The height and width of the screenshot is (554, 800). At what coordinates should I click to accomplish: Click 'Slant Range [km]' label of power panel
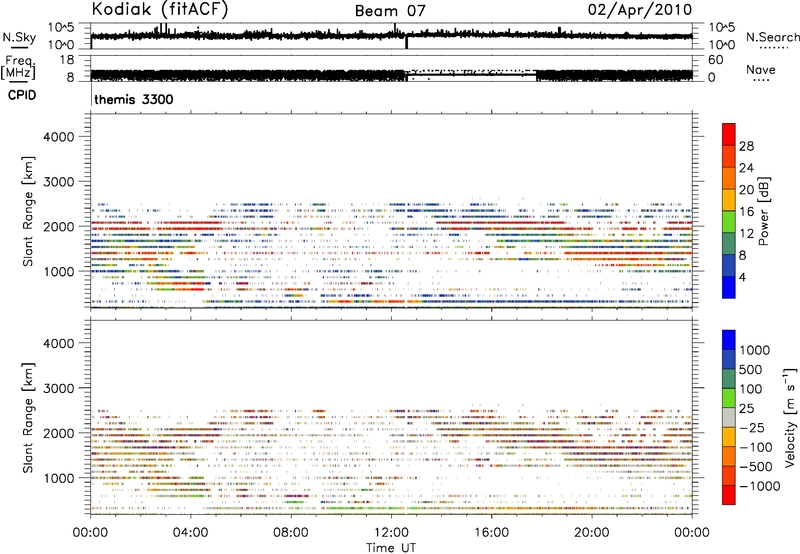coord(28,211)
